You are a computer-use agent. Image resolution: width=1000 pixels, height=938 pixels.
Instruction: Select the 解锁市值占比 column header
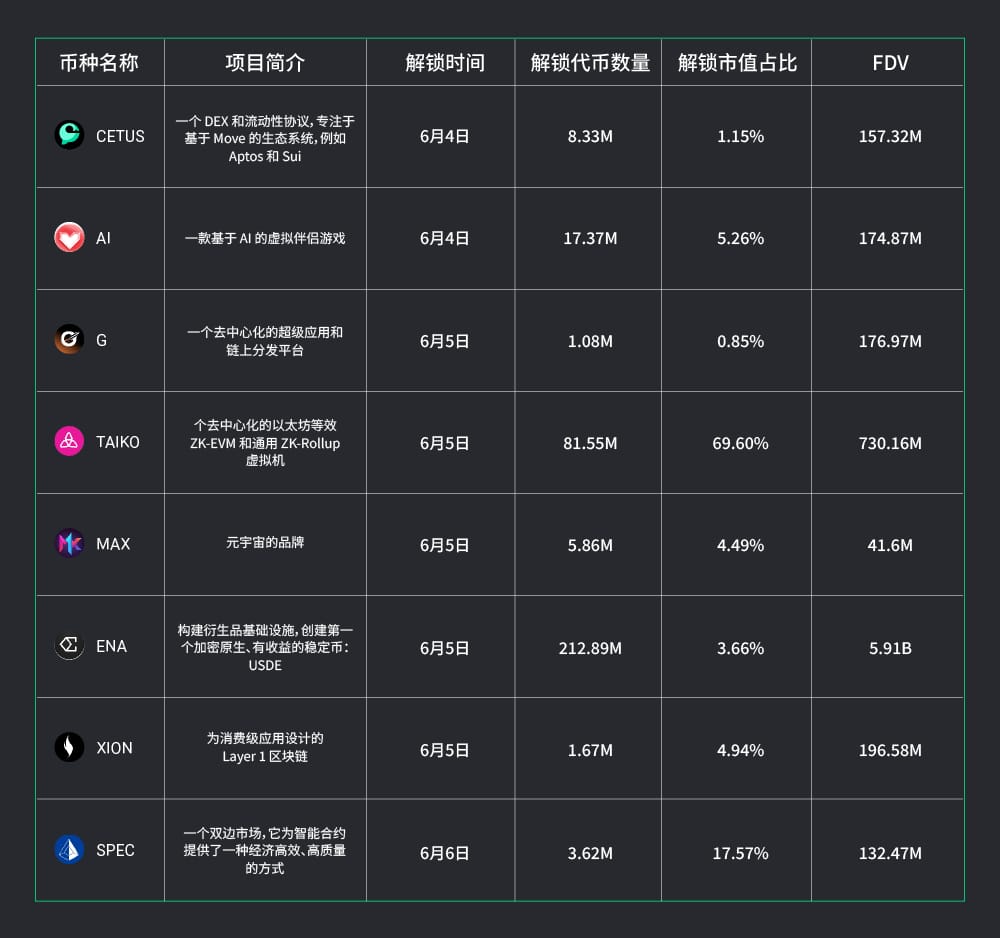click(x=737, y=62)
